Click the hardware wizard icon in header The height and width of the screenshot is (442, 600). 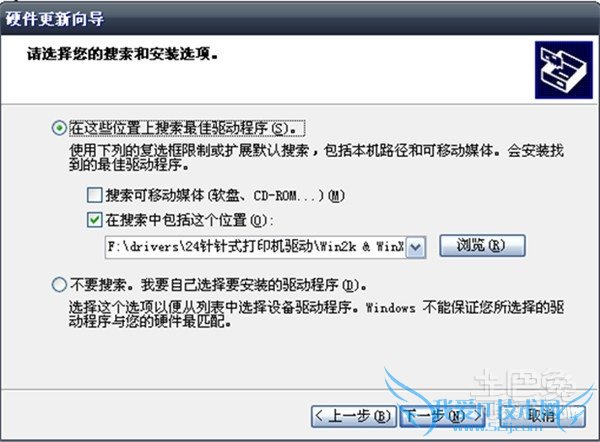pos(564,70)
